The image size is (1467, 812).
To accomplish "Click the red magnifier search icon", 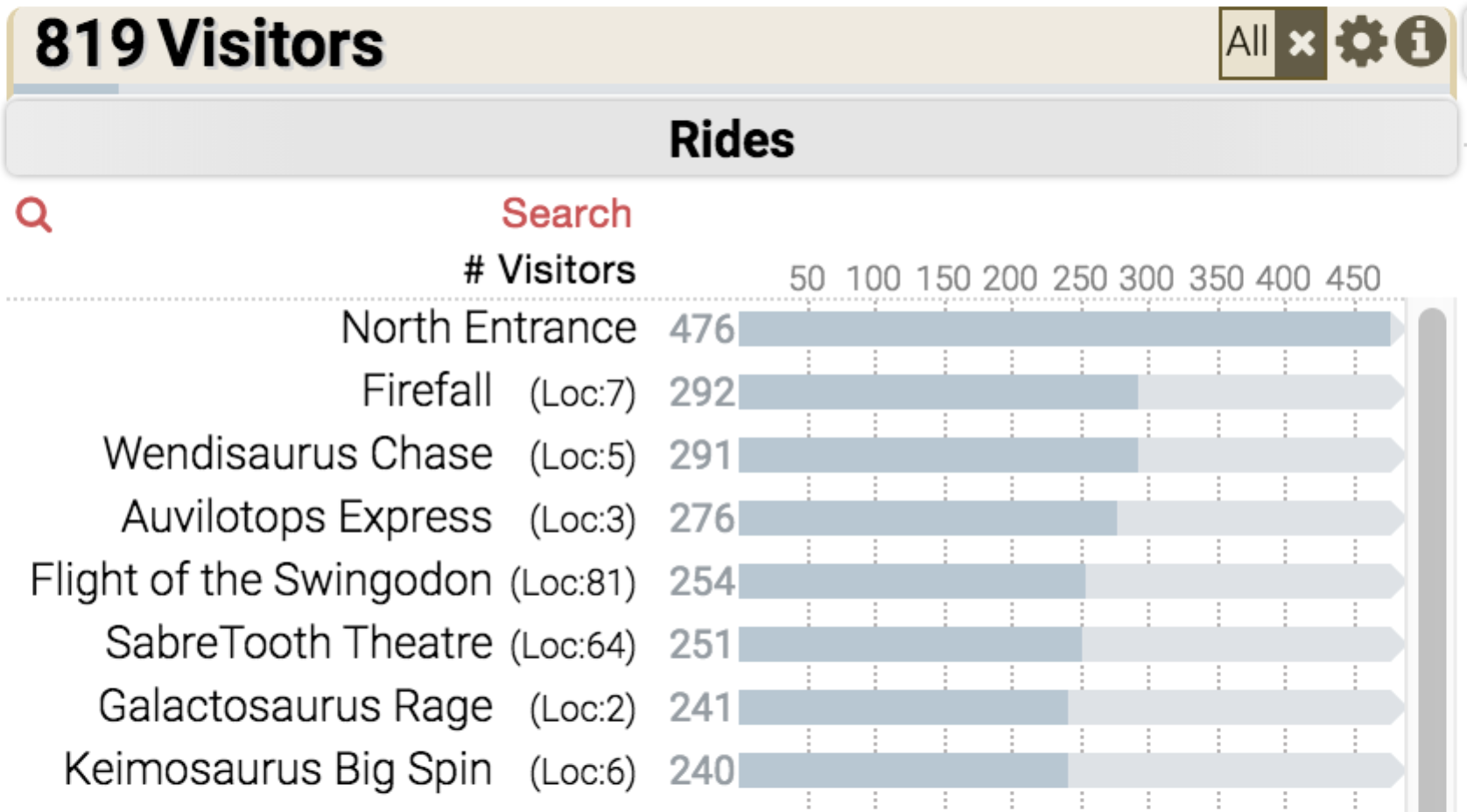I will coord(34,214).
